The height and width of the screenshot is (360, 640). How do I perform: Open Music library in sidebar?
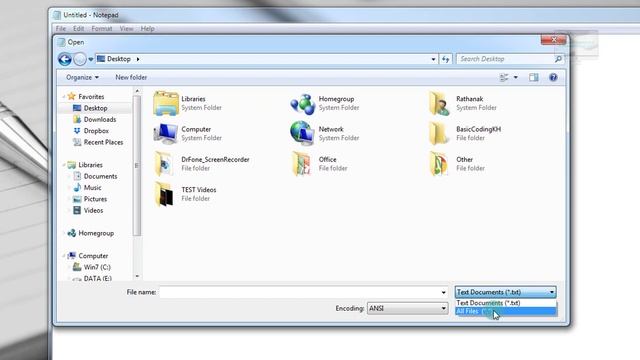click(x=87, y=188)
